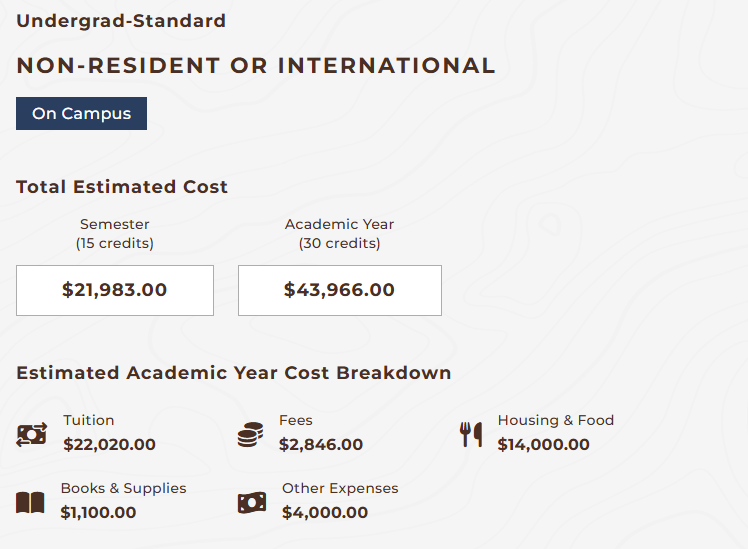Click the Books & Supplies amount $1,100.00

(98, 513)
